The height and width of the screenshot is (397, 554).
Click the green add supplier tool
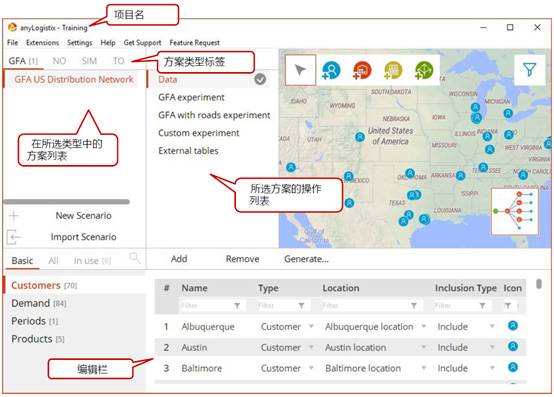coord(424,70)
